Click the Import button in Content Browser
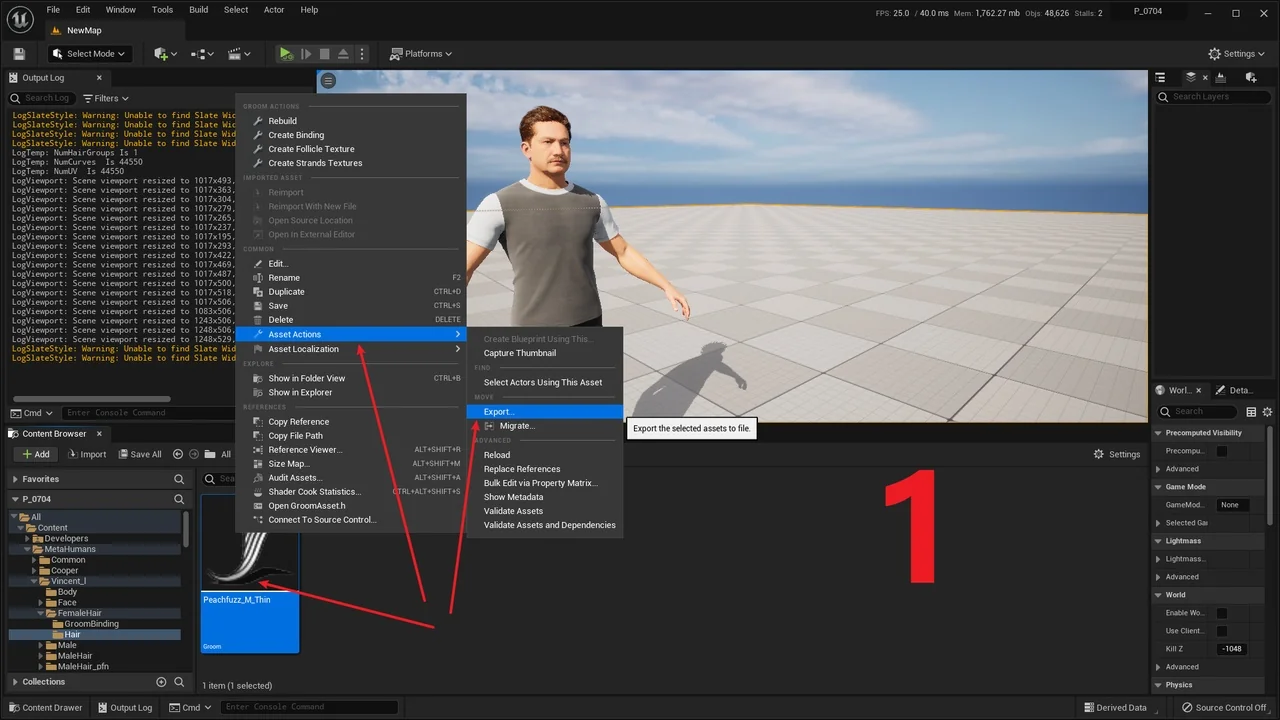 coord(87,454)
